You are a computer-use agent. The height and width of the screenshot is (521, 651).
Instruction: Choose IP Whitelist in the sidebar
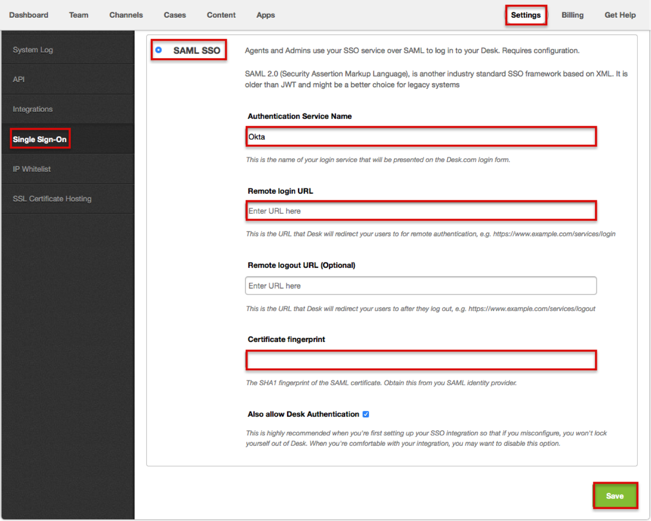(32, 169)
